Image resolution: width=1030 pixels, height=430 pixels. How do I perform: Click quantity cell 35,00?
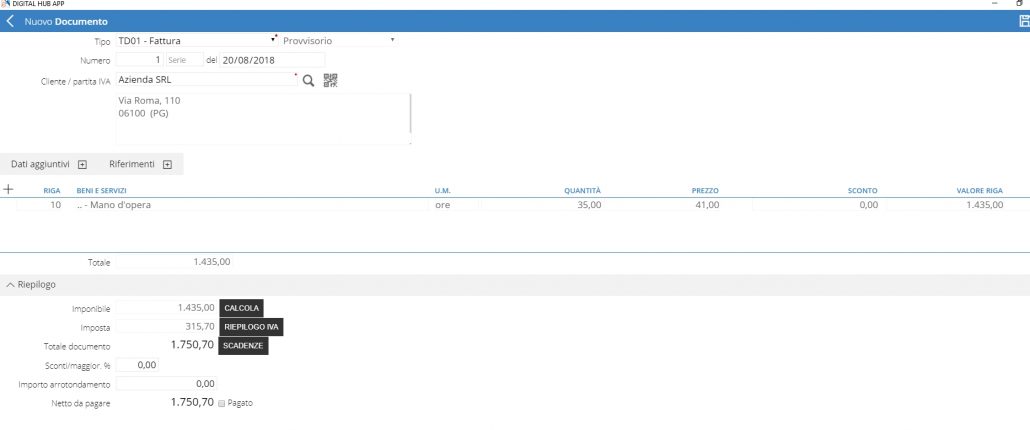coord(543,205)
